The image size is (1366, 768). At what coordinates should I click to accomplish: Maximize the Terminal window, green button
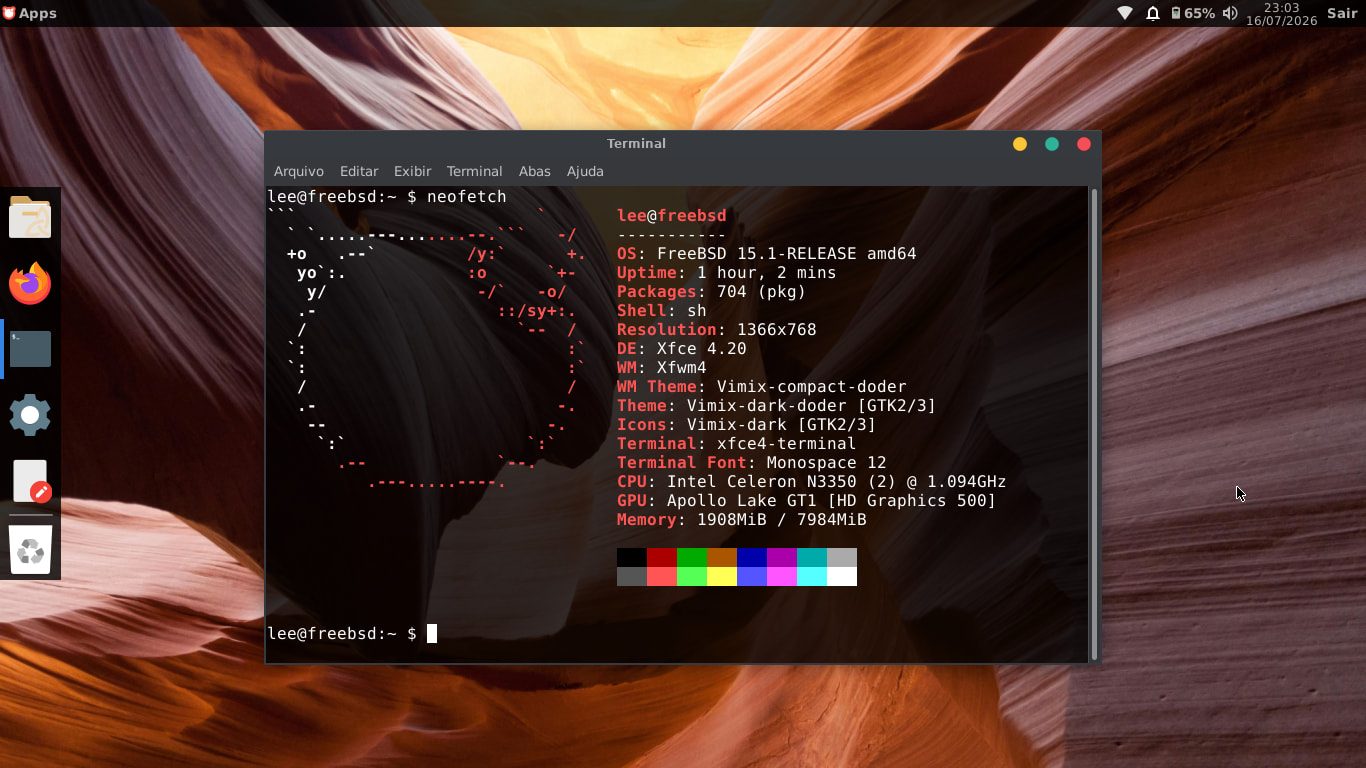pos(1052,144)
